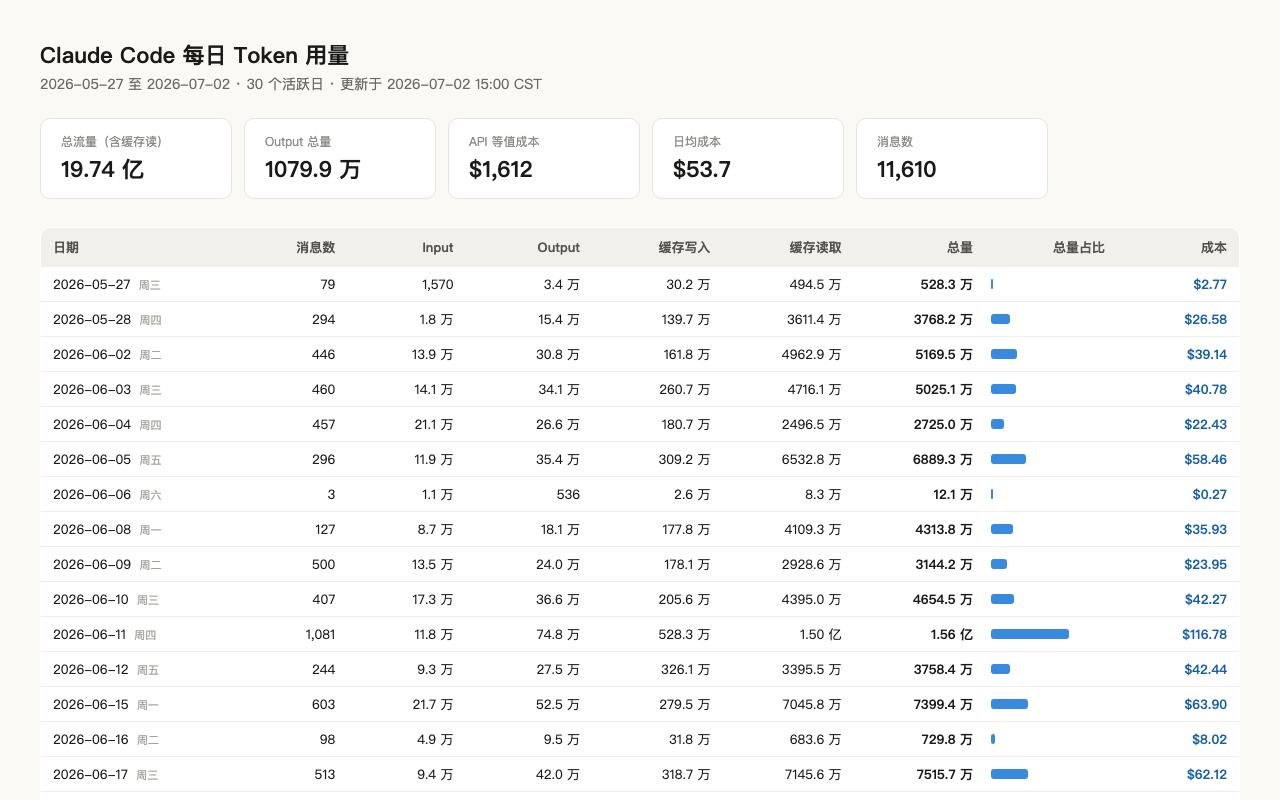Screen dimensions: 1280x800
Task: Click the 缓存写入 column header
Action: [684, 247]
